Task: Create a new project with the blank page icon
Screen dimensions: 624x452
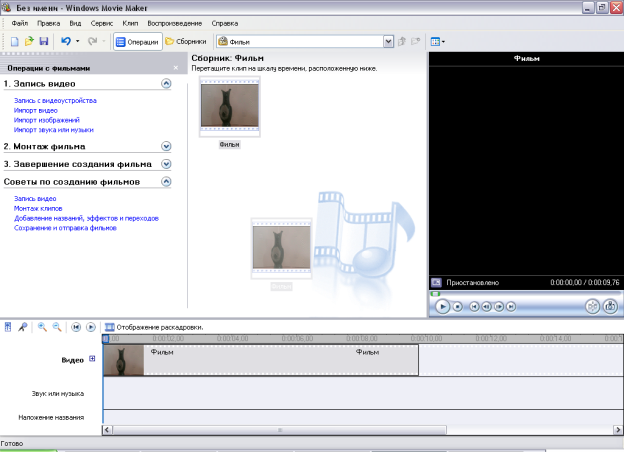Action: coord(14,41)
